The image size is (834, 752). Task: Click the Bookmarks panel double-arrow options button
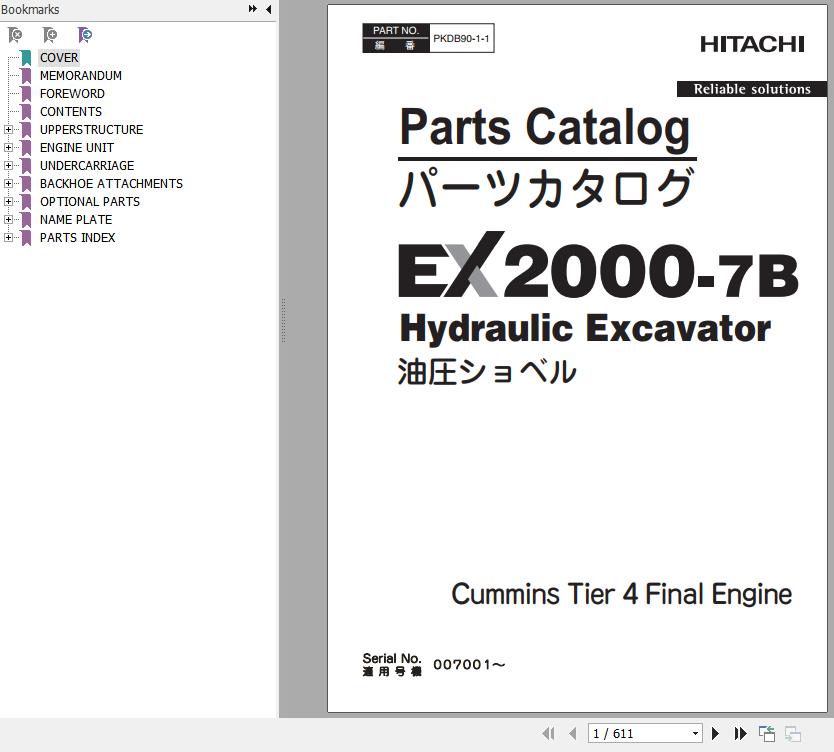253,9
